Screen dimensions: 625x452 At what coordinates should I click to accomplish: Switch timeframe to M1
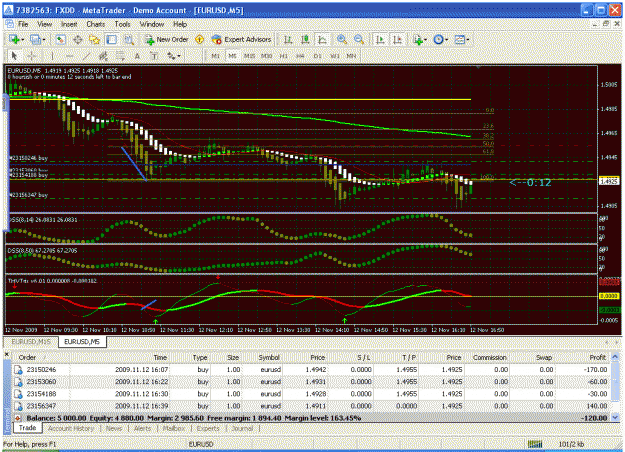[215, 56]
